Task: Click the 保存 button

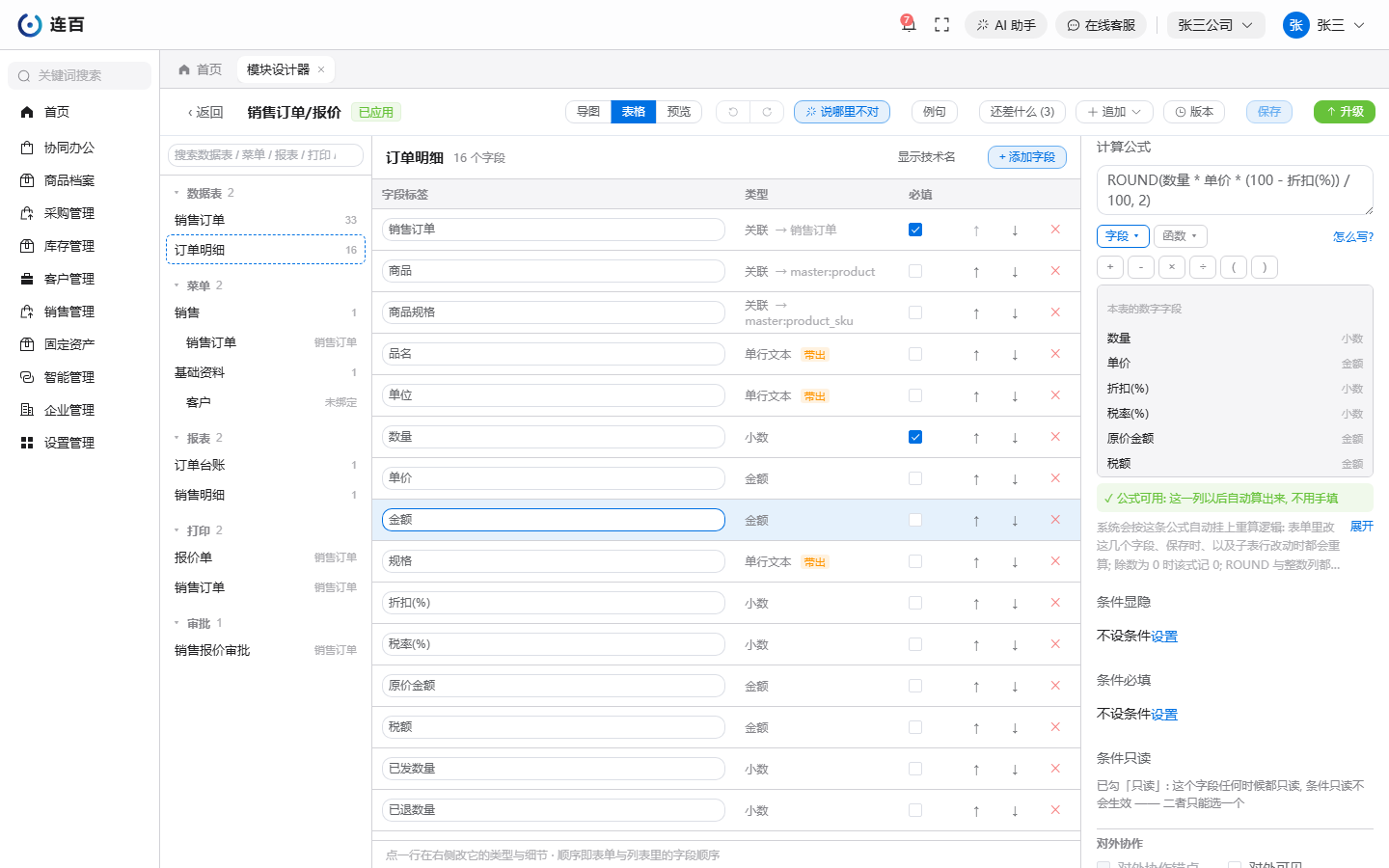Action: 1269,112
